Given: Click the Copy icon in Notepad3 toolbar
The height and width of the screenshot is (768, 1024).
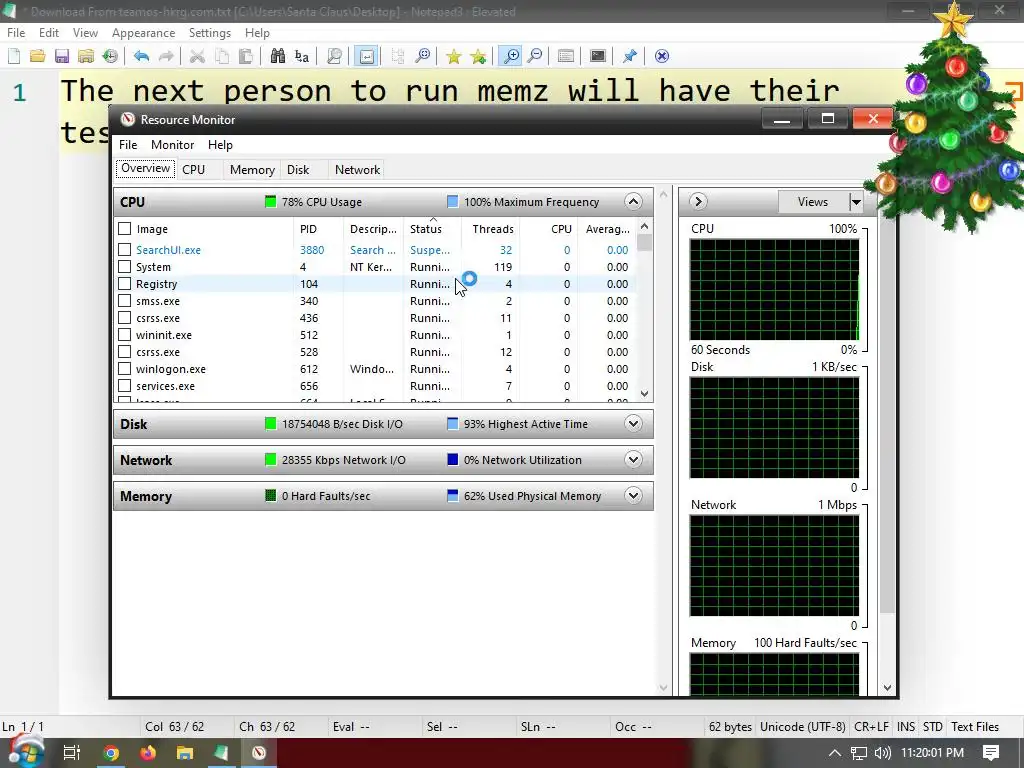Looking at the screenshot, I should coord(222,56).
